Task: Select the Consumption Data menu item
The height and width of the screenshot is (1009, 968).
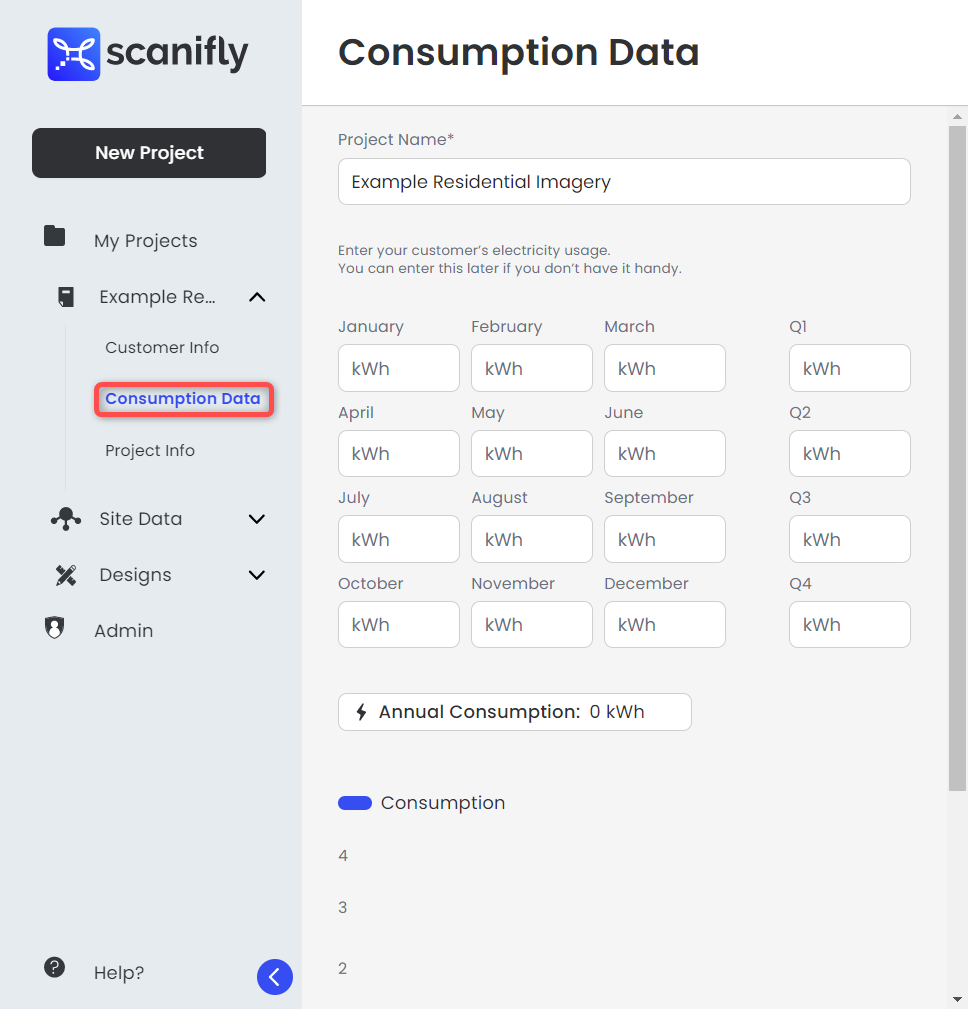Action: click(183, 399)
